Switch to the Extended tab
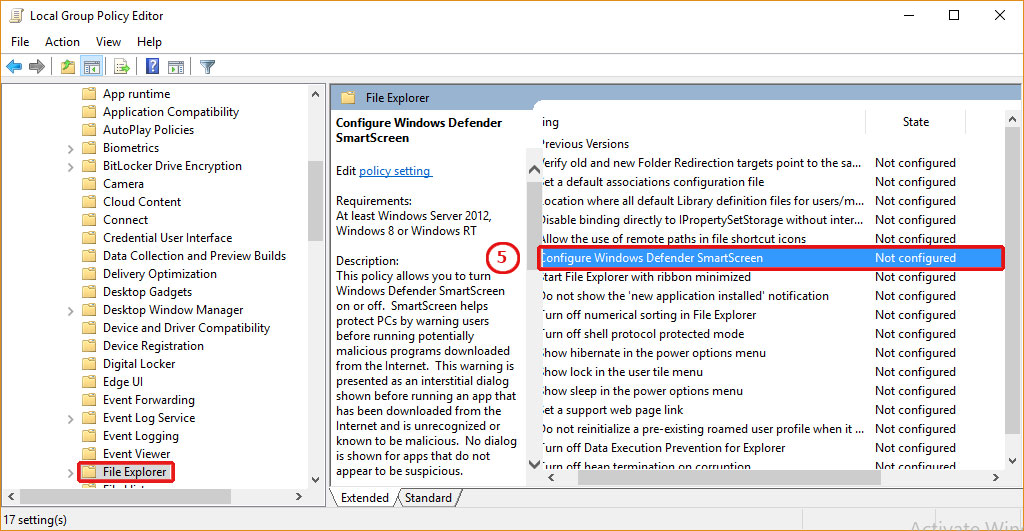1024x531 pixels. pyautogui.click(x=364, y=498)
